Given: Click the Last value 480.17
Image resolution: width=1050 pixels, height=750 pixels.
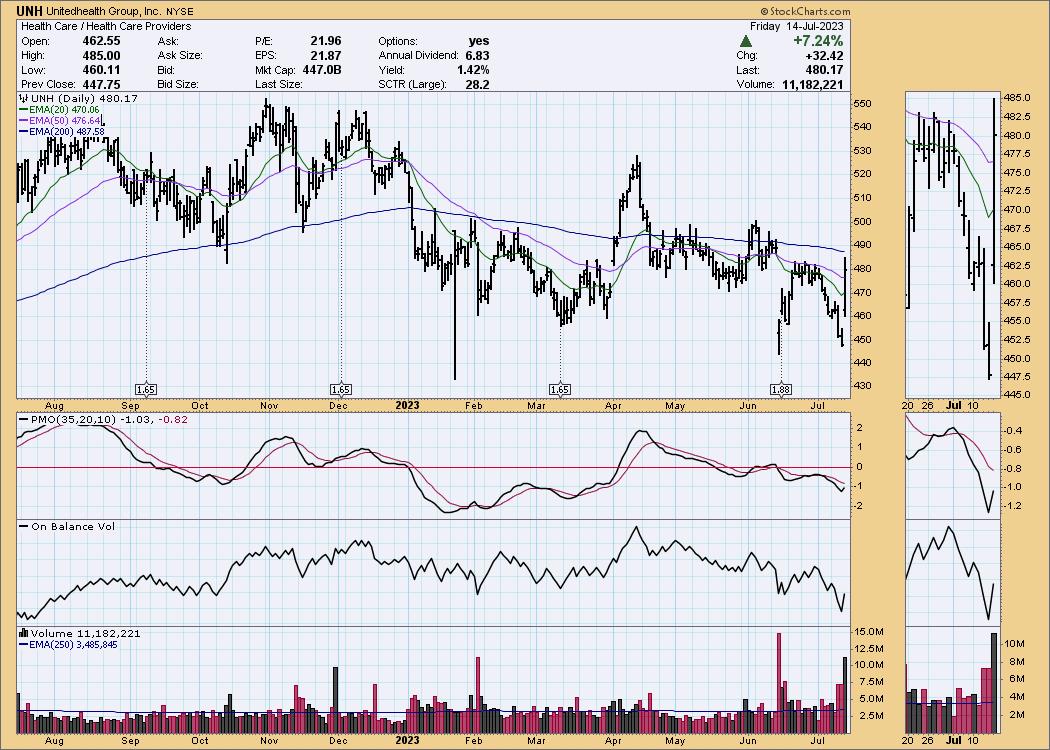Looking at the screenshot, I should coord(824,70).
